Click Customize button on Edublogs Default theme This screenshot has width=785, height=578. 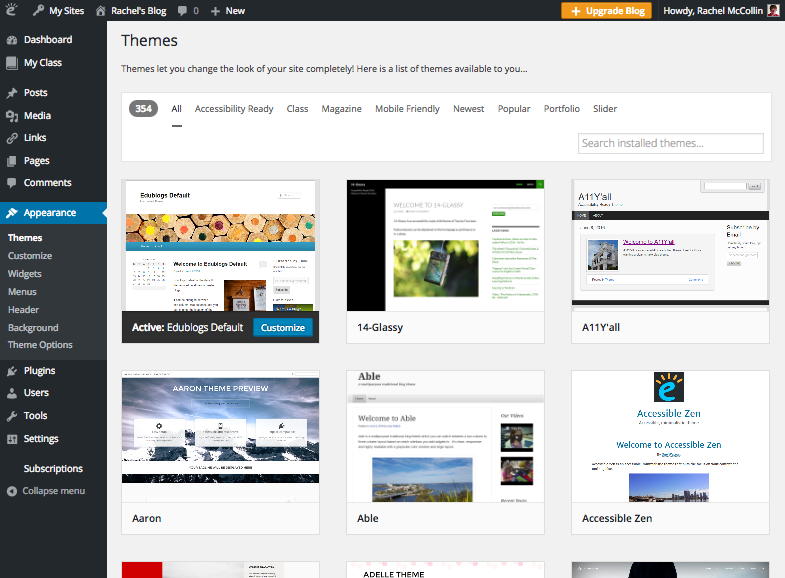pyautogui.click(x=283, y=328)
